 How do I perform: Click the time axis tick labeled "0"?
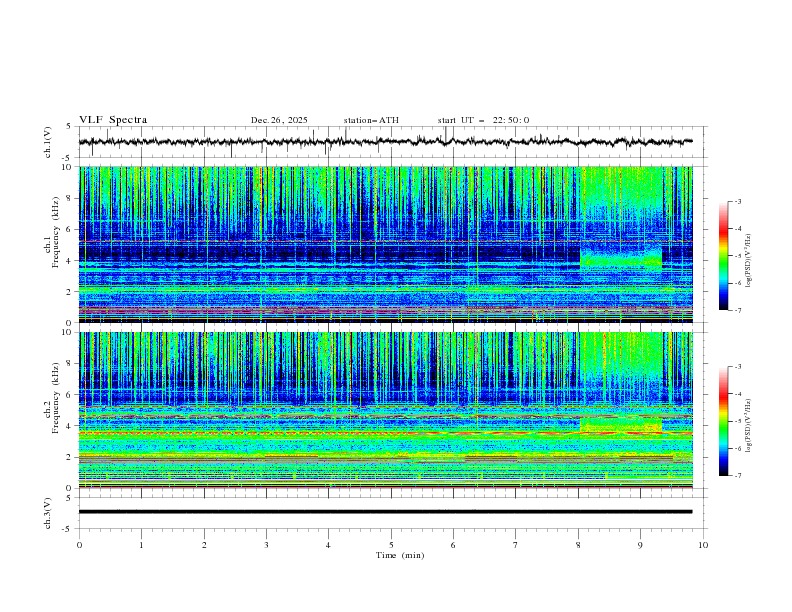[x=79, y=545]
